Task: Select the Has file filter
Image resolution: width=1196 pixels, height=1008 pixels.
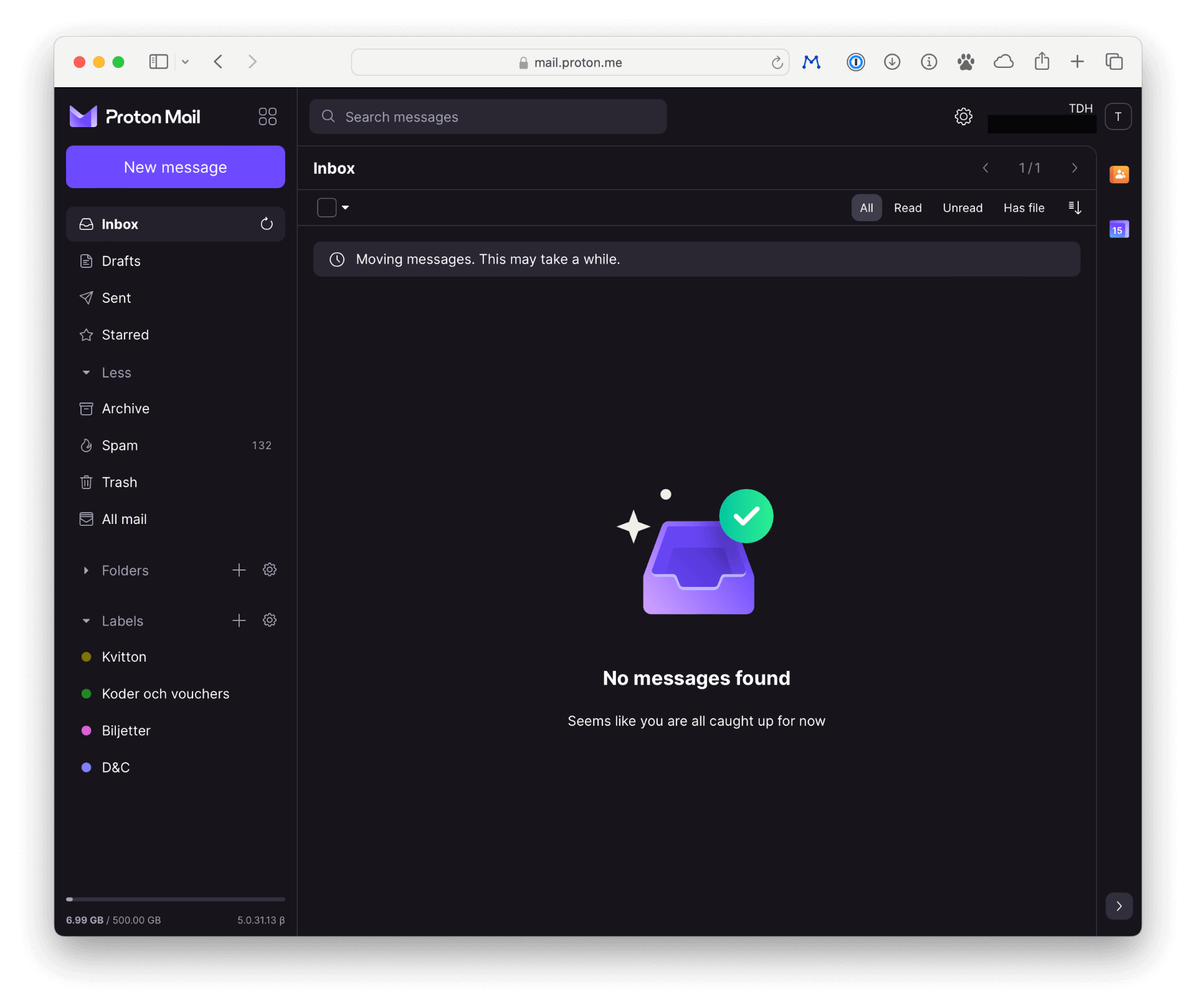Action: 1023,208
